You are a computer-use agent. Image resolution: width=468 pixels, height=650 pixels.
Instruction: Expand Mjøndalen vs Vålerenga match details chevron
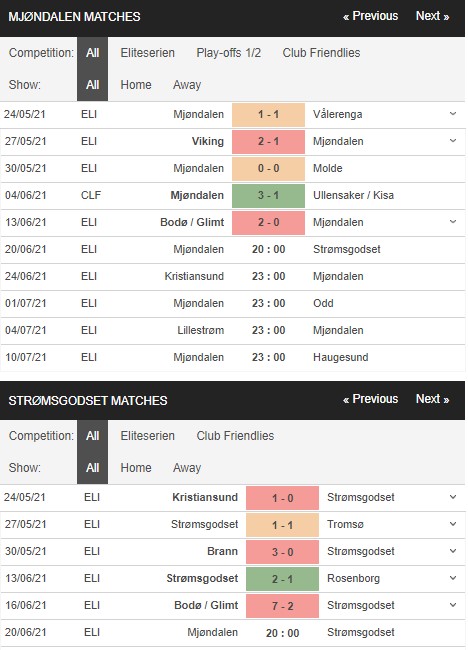453,114
